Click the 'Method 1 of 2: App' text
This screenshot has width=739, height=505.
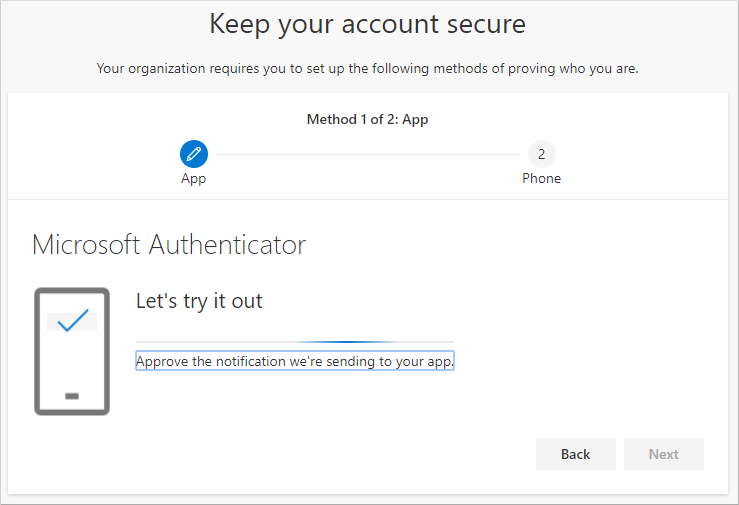point(367,120)
